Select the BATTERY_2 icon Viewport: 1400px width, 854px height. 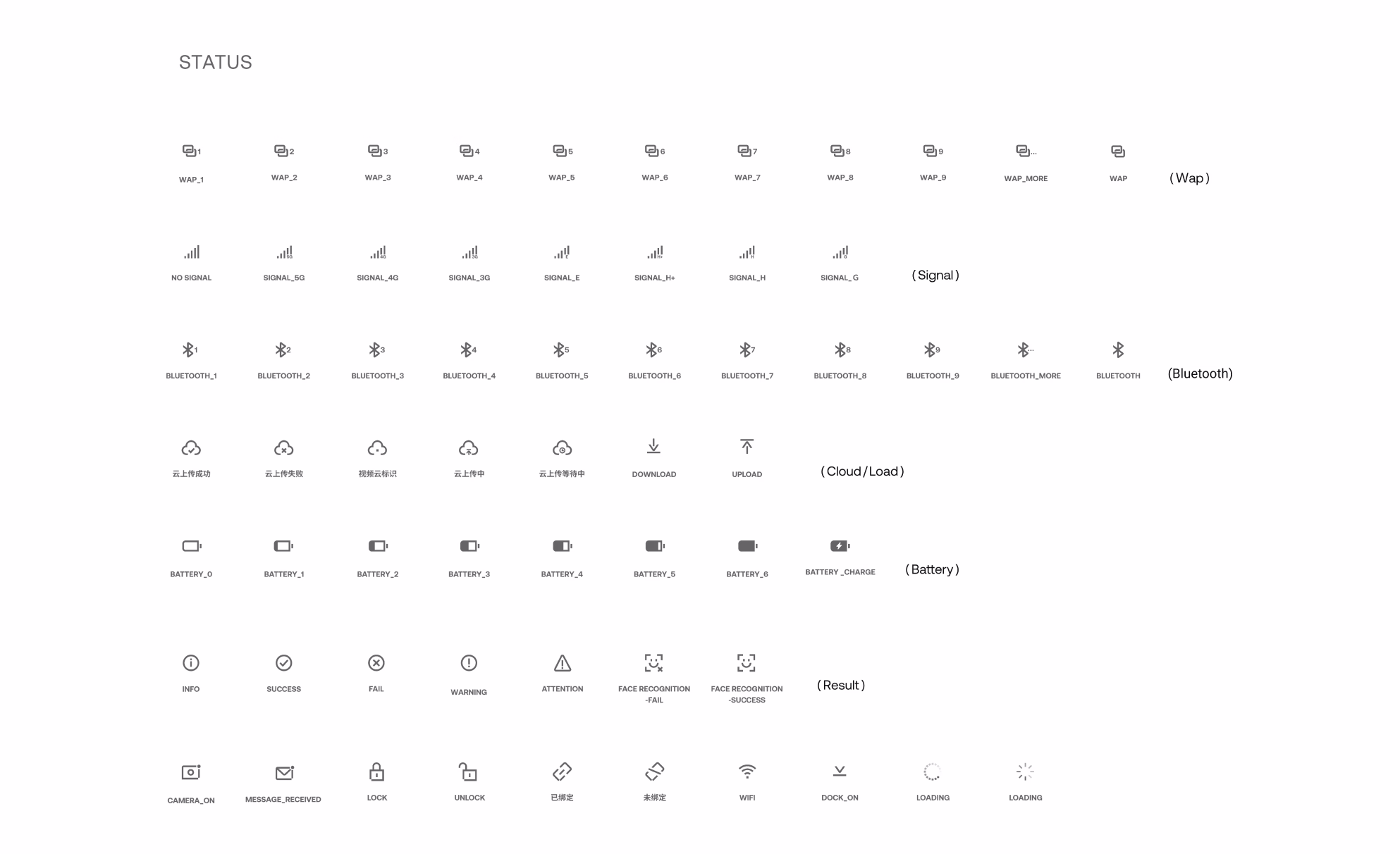378,546
